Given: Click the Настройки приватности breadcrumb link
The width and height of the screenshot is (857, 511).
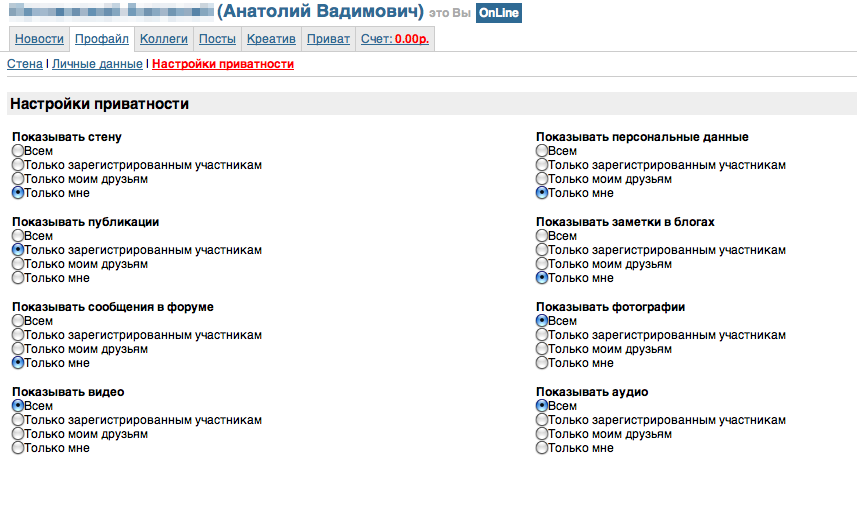Looking at the screenshot, I should point(223,64).
